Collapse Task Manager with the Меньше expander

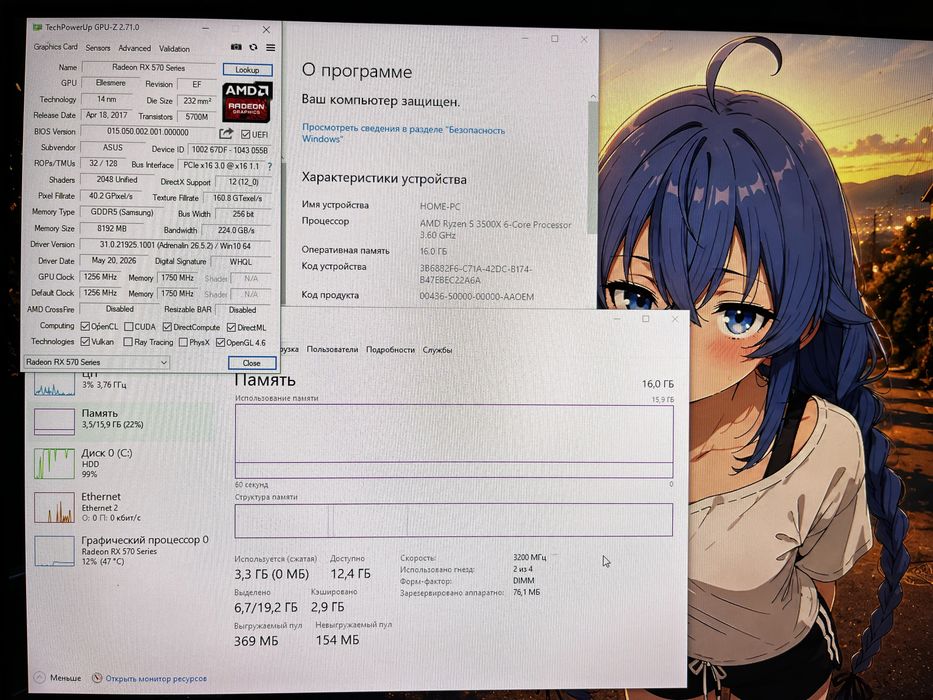coord(58,677)
